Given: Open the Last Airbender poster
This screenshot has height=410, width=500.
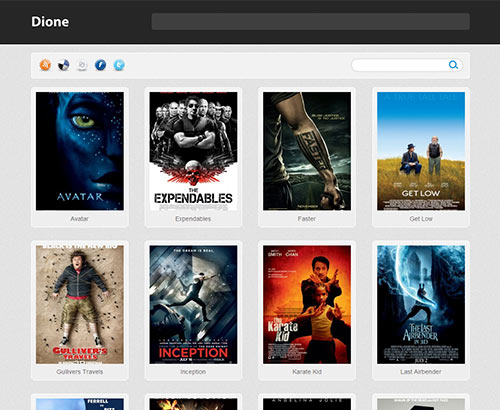Looking at the screenshot, I should [x=421, y=304].
